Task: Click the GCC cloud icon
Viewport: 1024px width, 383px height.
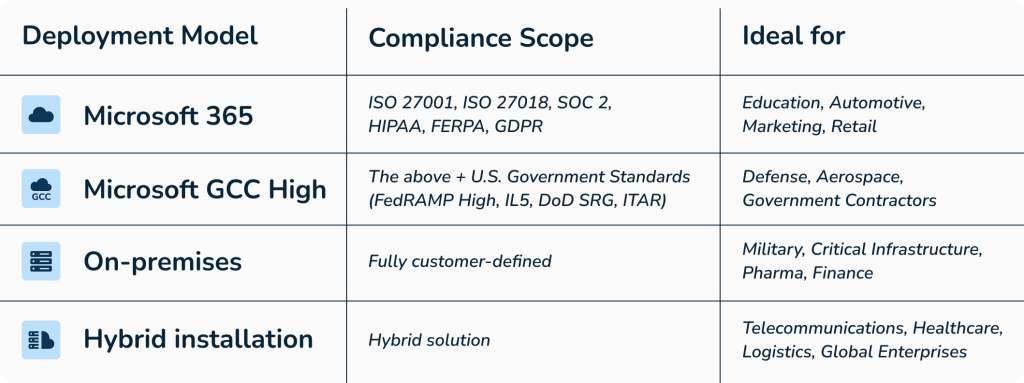Action: [x=41, y=189]
